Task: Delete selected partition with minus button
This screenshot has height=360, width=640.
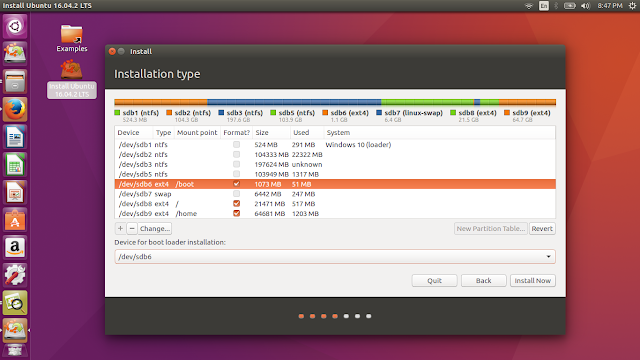Action: [132, 229]
